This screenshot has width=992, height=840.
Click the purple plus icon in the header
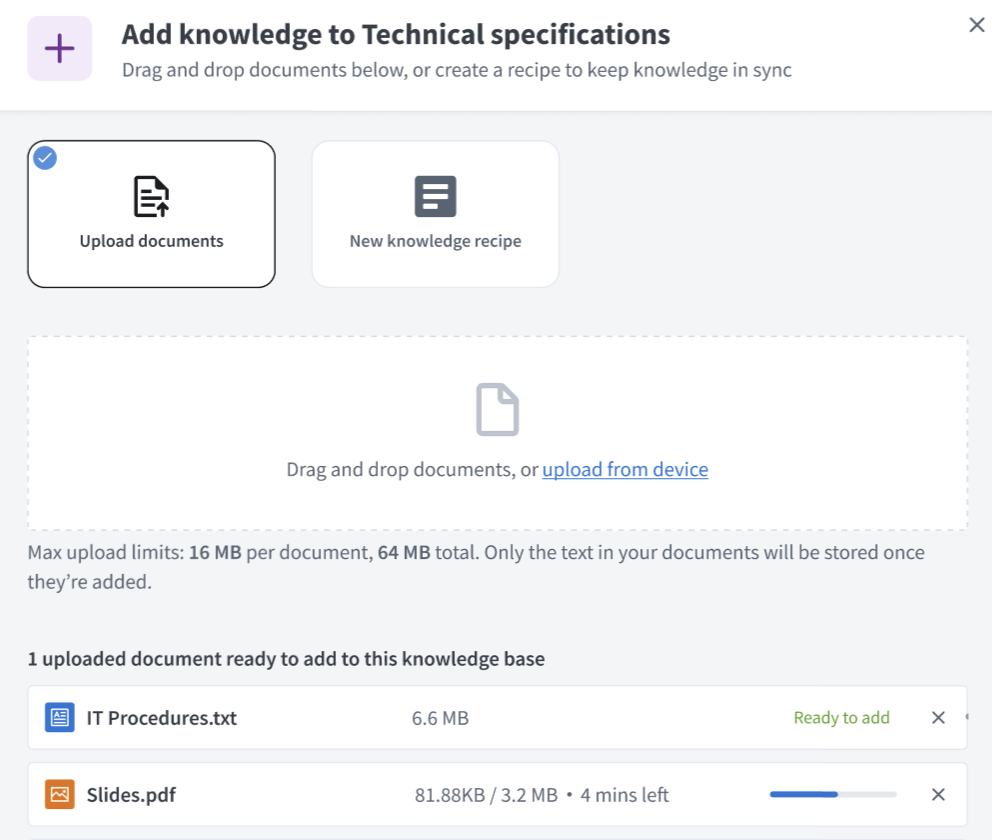click(x=57, y=48)
